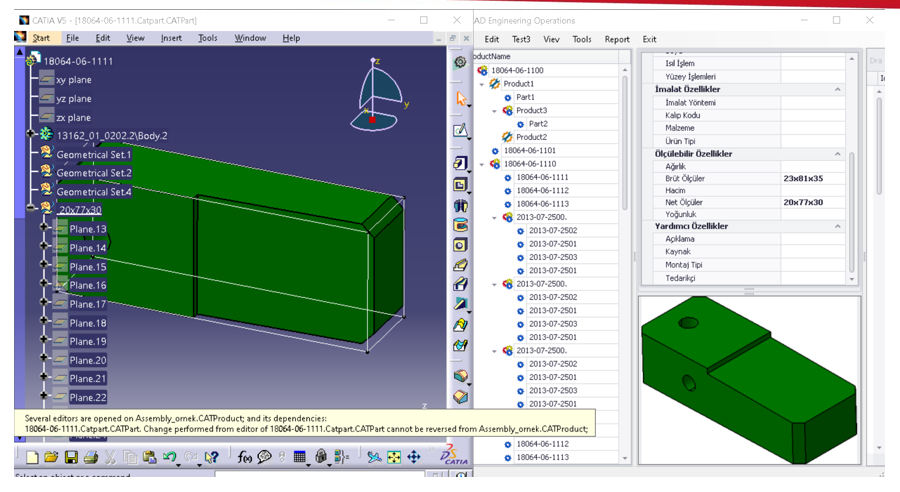Select the Groove tool
Viewport: 900px width, 492px height.
pos(460,225)
